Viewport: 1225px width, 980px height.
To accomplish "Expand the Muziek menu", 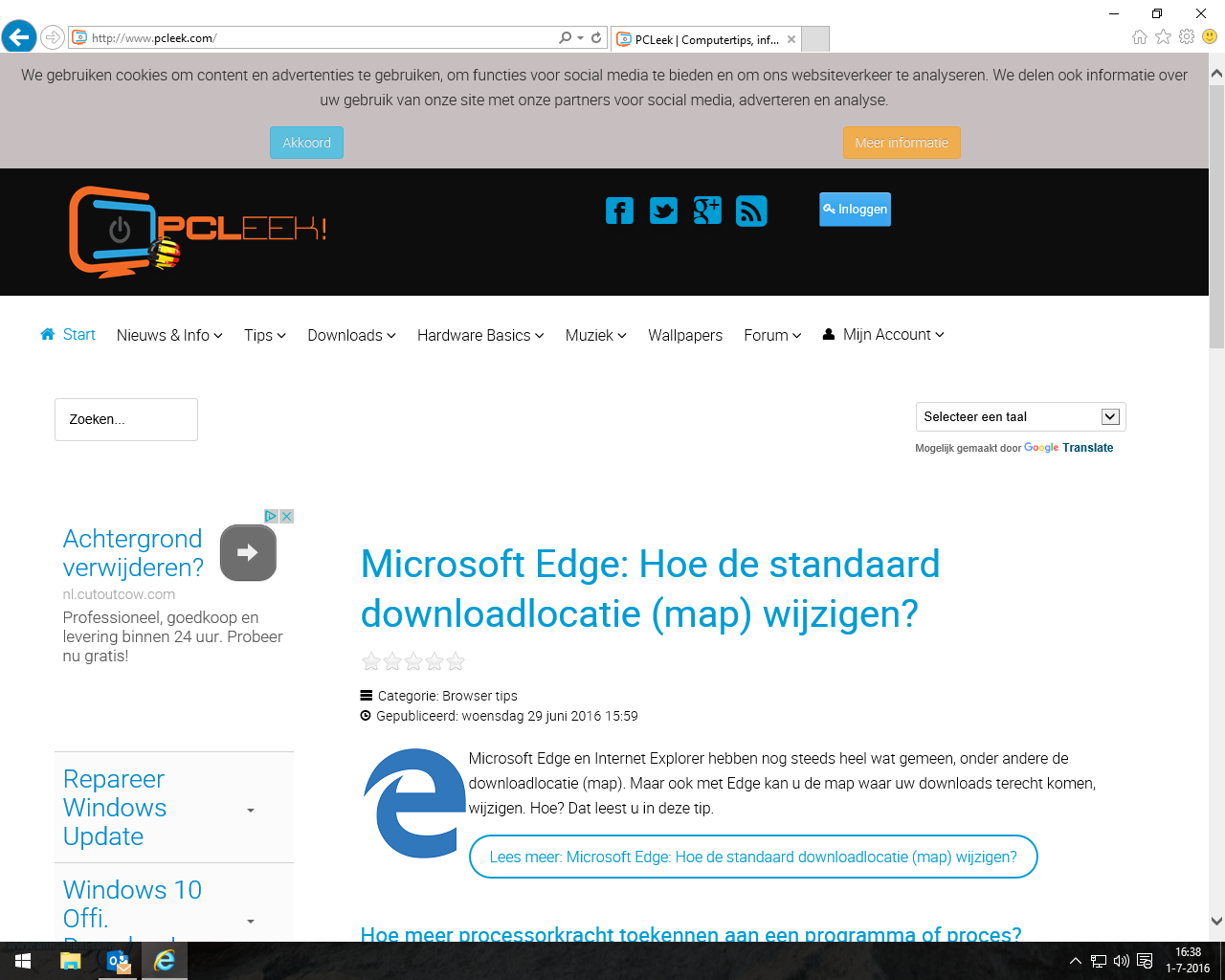I will coord(596,335).
